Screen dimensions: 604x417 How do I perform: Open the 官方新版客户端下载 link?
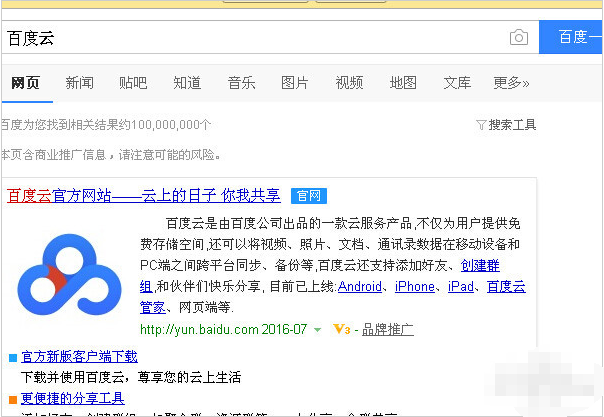click(79, 356)
